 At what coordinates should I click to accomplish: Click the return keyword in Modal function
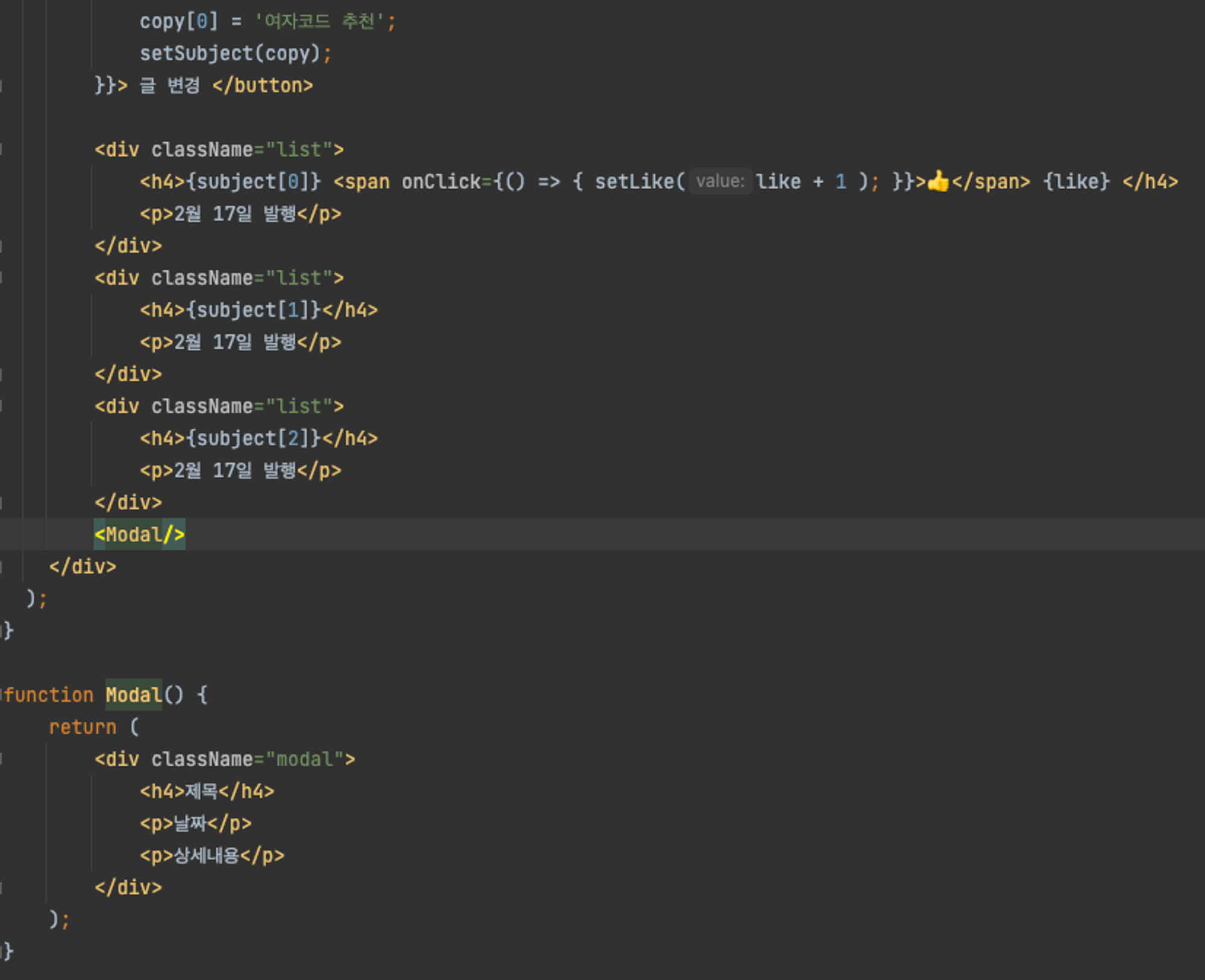point(82,727)
